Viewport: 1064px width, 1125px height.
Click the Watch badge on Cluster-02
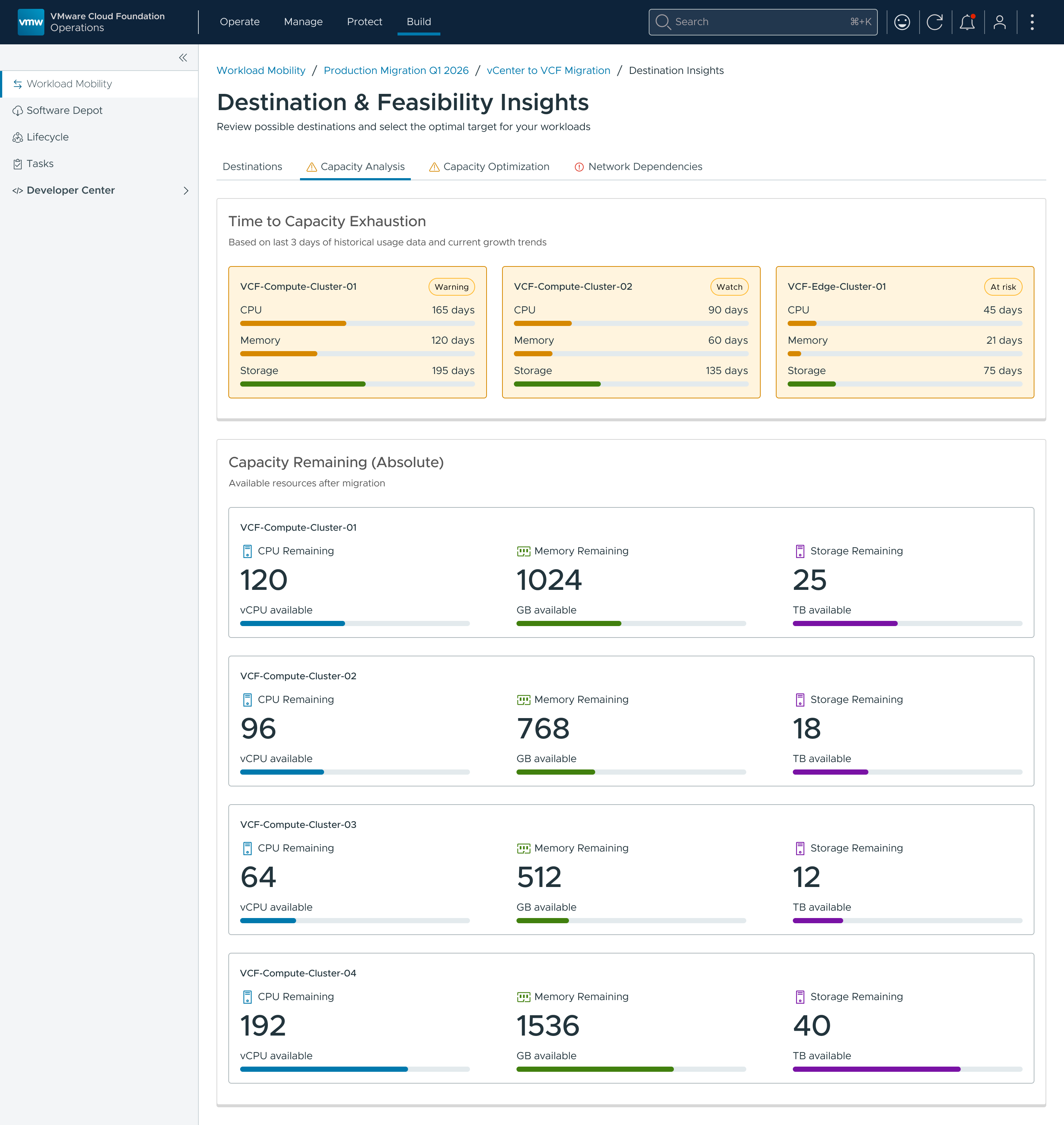tap(729, 287)
